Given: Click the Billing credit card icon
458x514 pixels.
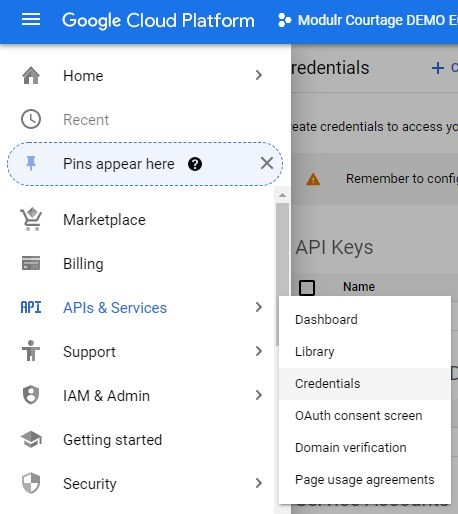Looking at the screenshot, I should click(31, 263).
